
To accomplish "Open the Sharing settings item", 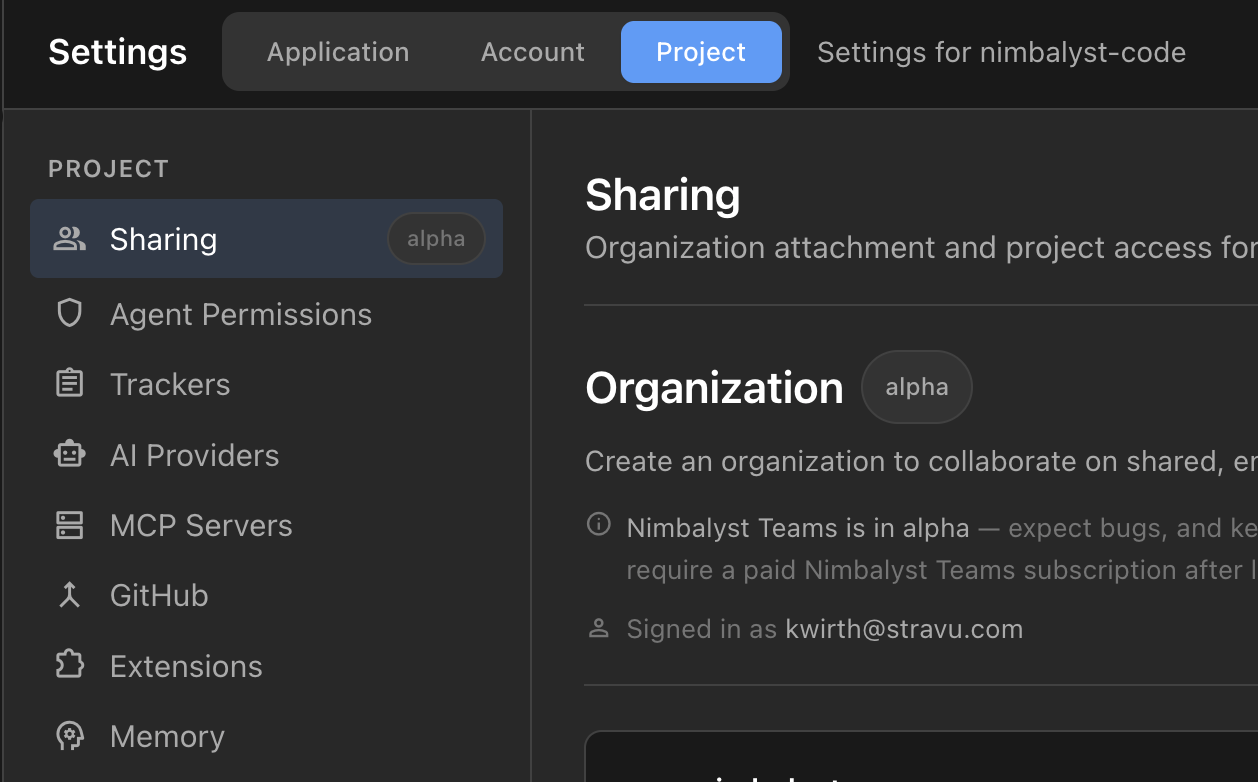I will point(266,239).
